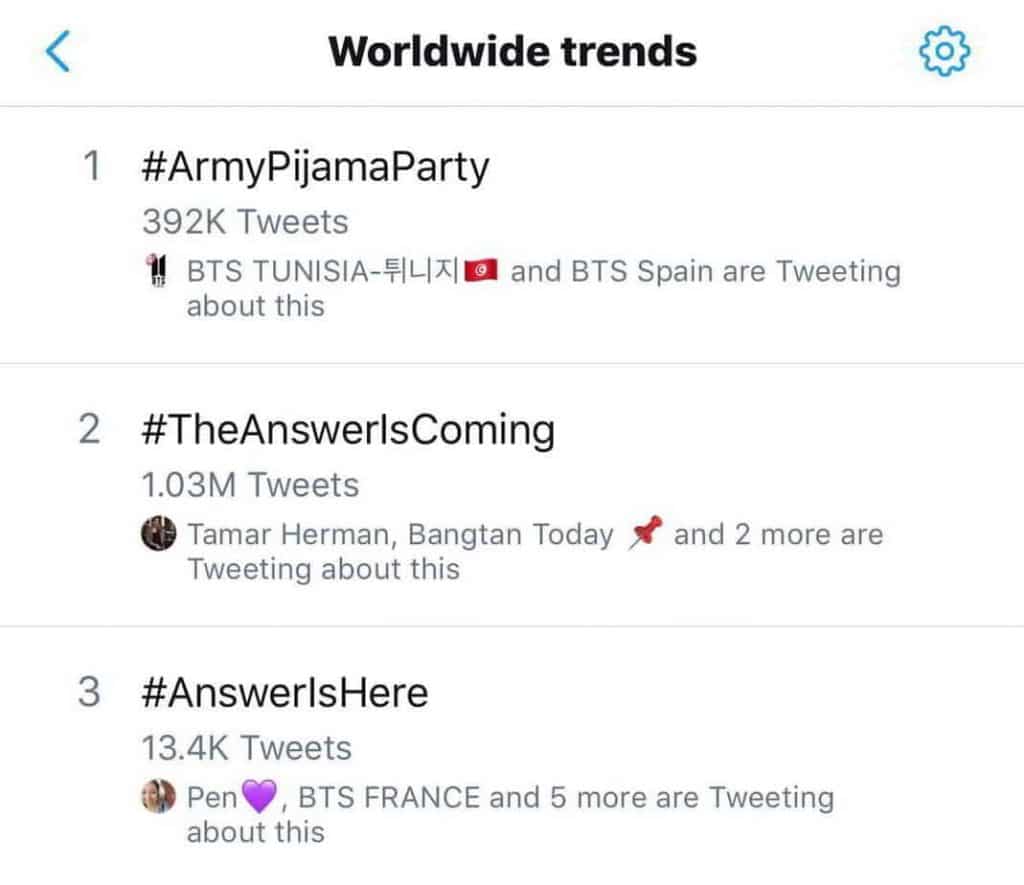Open trends settings gear icon
This screenshot has height=885, width=1024.
pos(944,50)
